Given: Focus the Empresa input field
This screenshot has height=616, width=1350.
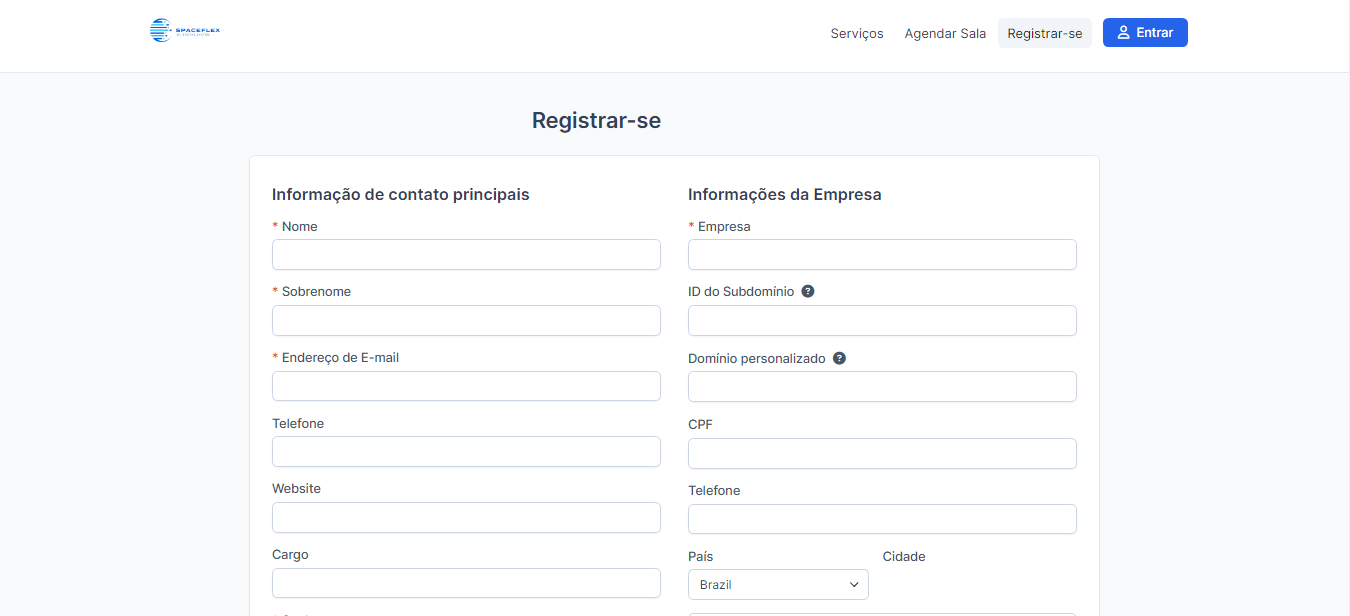Looking at the screenshot, I should point(882,255).
